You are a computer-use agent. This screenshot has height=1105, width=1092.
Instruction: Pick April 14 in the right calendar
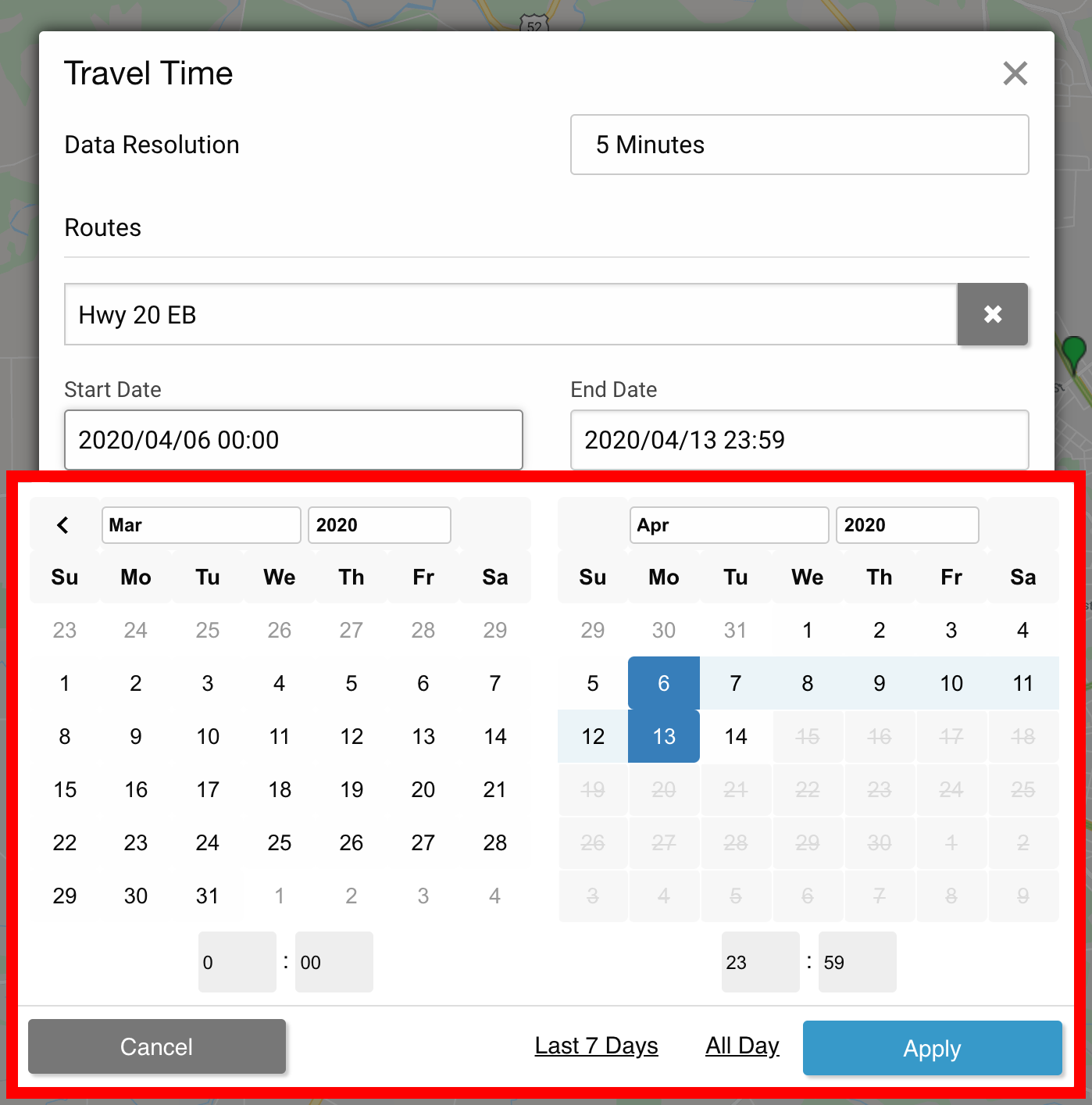(735, 735)
